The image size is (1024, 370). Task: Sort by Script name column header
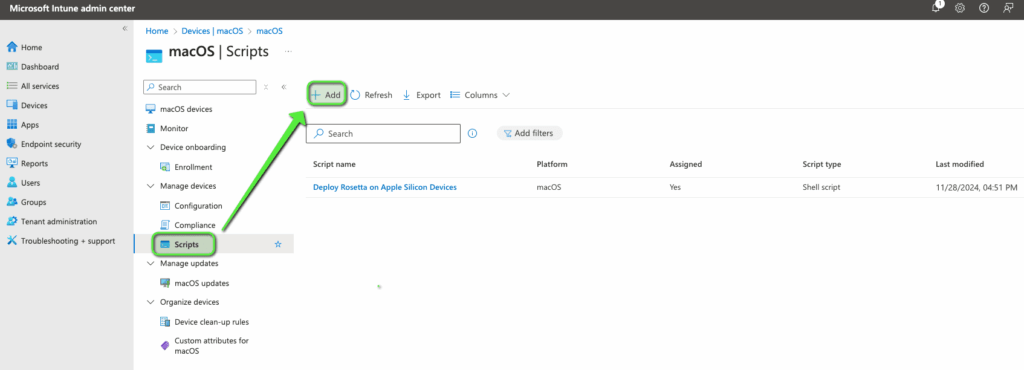tap(334, 164)
